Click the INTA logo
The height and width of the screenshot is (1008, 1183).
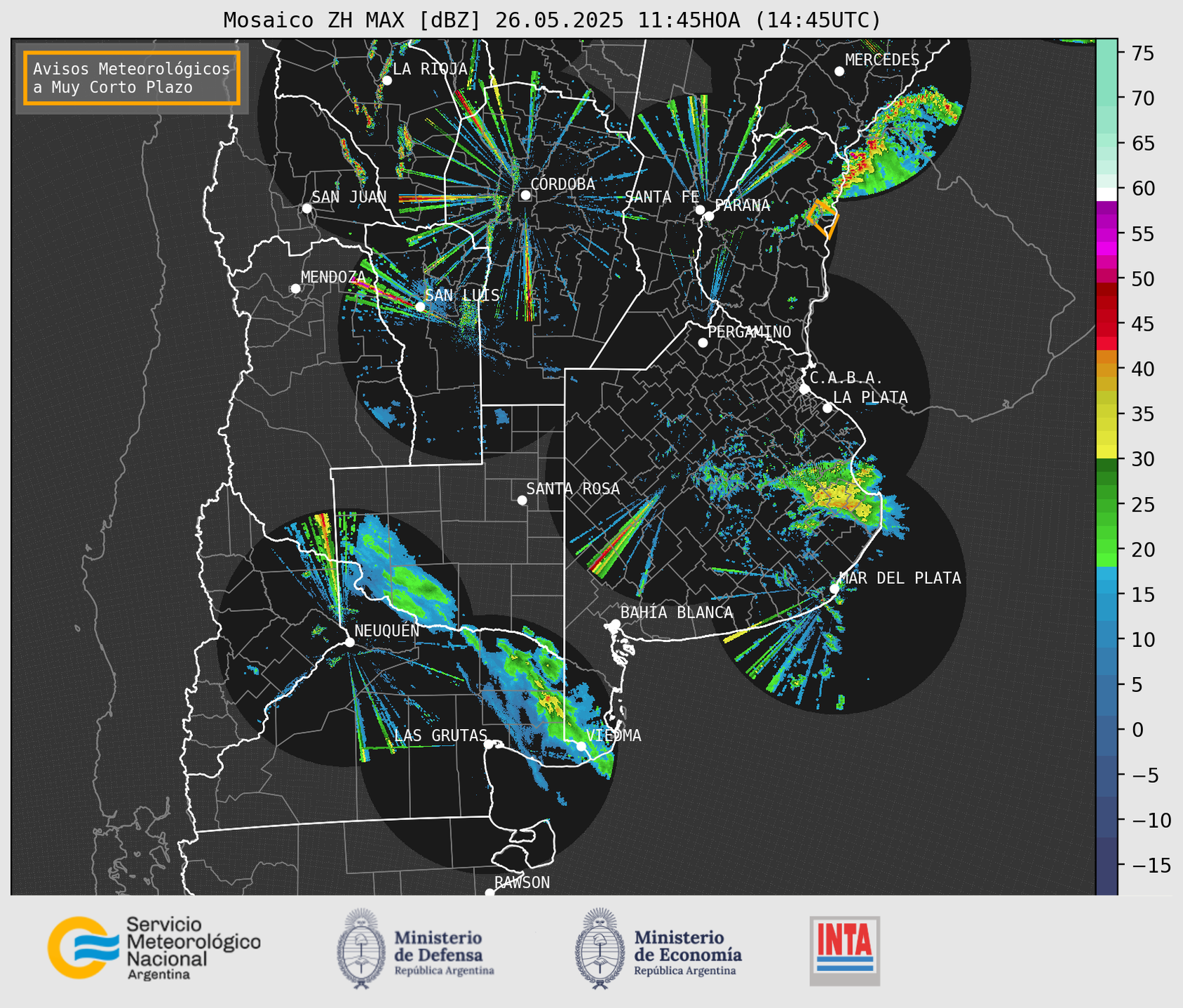point(844,951)
